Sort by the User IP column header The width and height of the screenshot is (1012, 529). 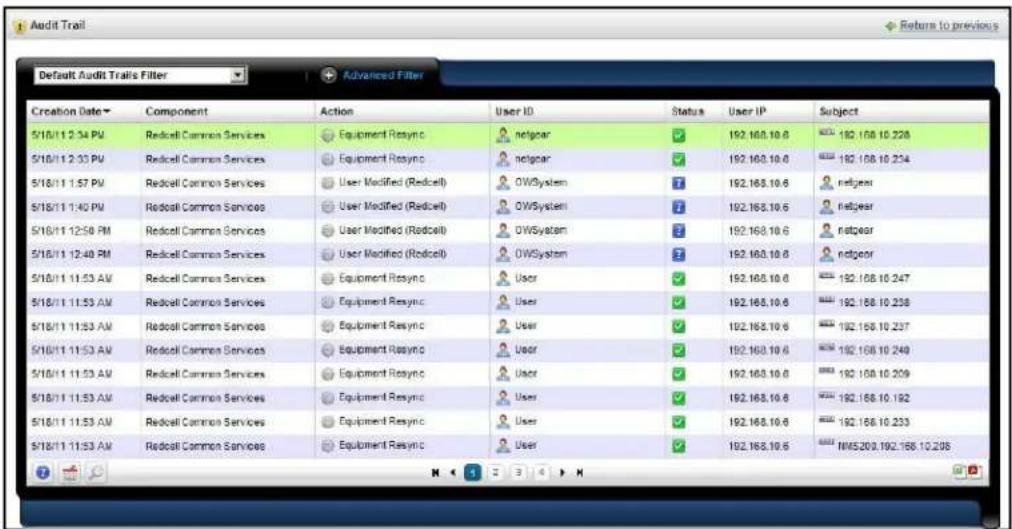(747, 112)
